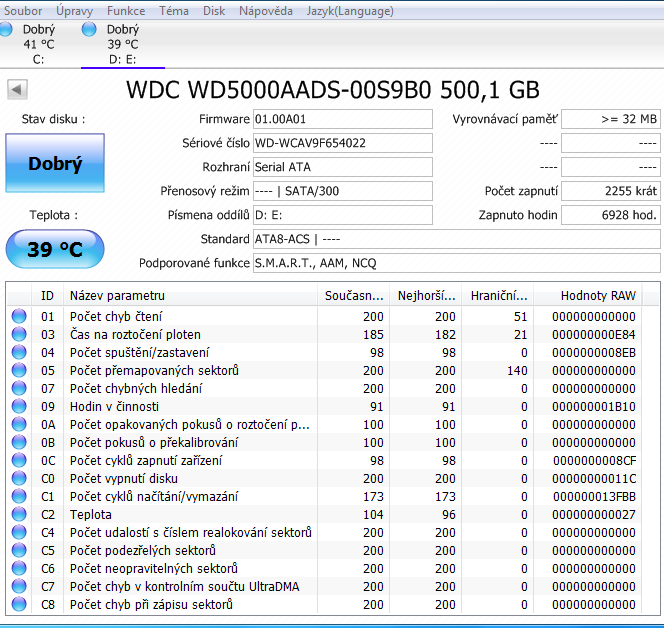Click status orb for attribute 05 row
The image size is (664, 628).
pyautogui.click(x=19, y=371)
